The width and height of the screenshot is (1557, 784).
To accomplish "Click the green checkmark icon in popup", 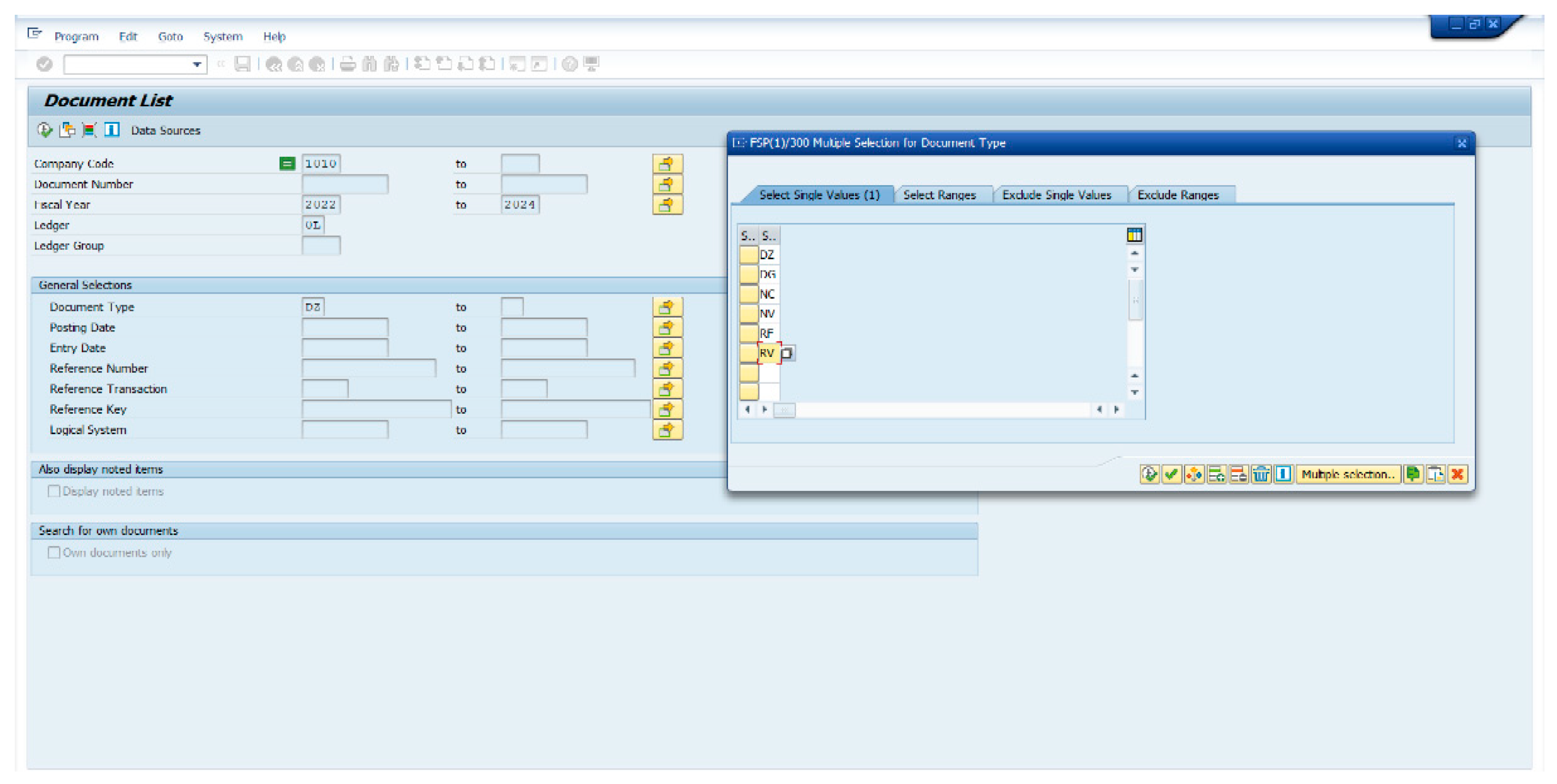I will coord(1171,474).
